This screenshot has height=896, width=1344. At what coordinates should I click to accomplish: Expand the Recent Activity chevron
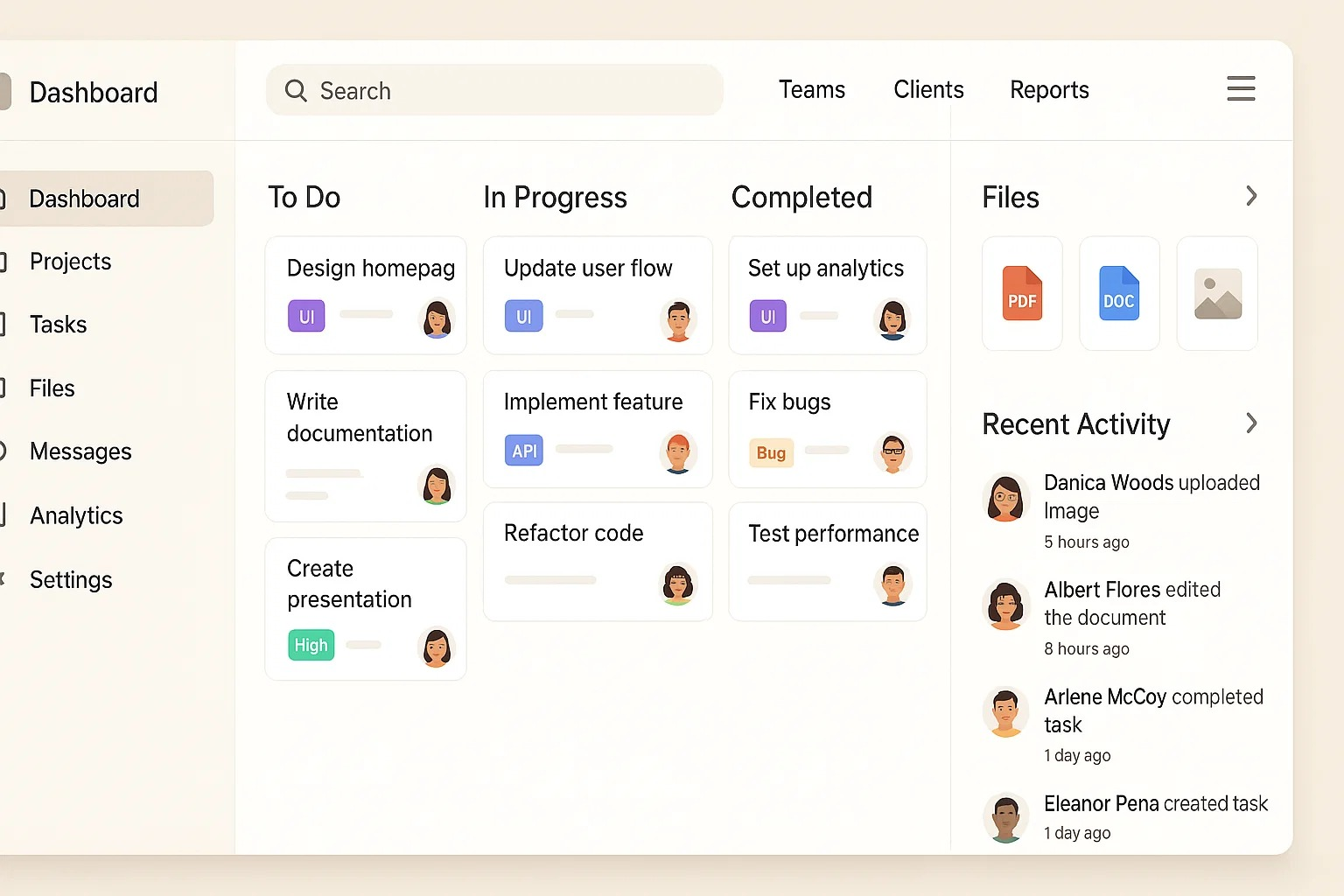(x=1251, y=423)
